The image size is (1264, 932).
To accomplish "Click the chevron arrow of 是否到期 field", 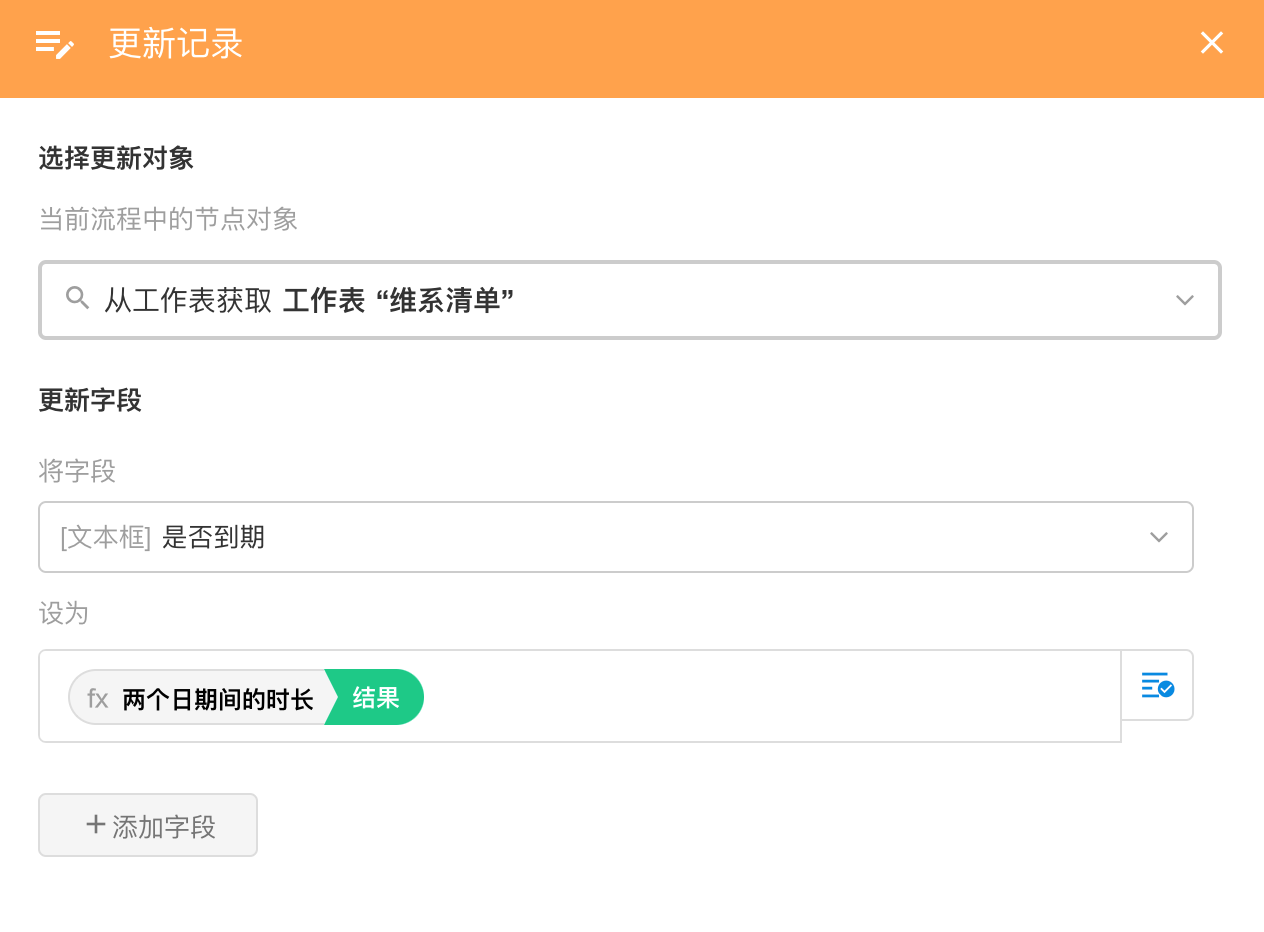I will tap(1159, 537).
